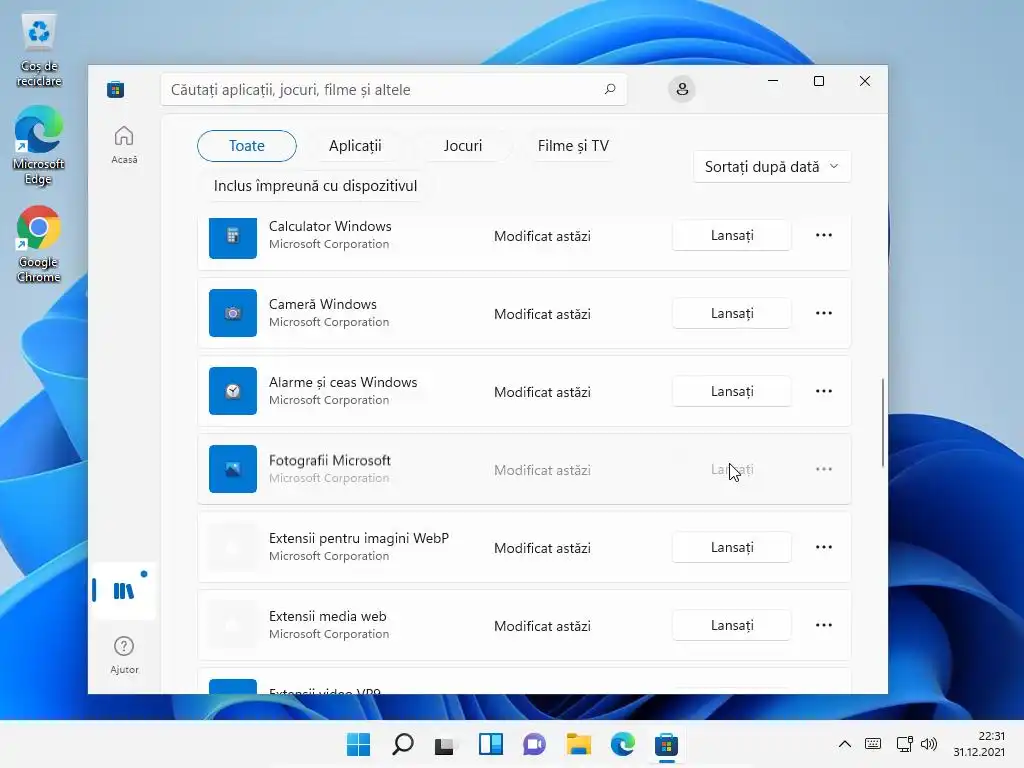Screen dimensions: 1024x768
Task: Select Inclus împreună cu dispozitivul filter
Action: coord(315,185)
